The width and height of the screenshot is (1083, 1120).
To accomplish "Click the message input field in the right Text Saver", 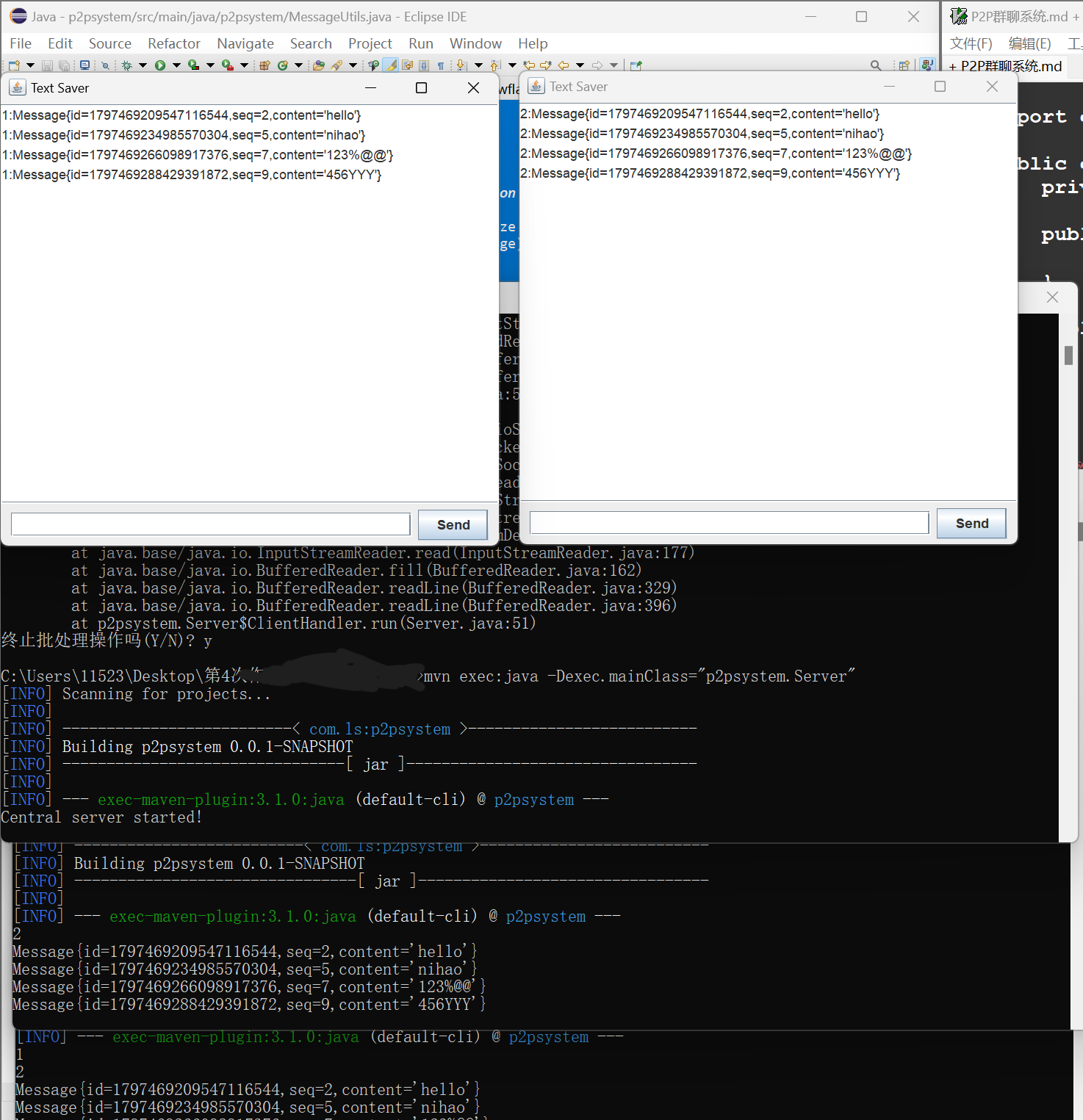I will click(729, 523).
